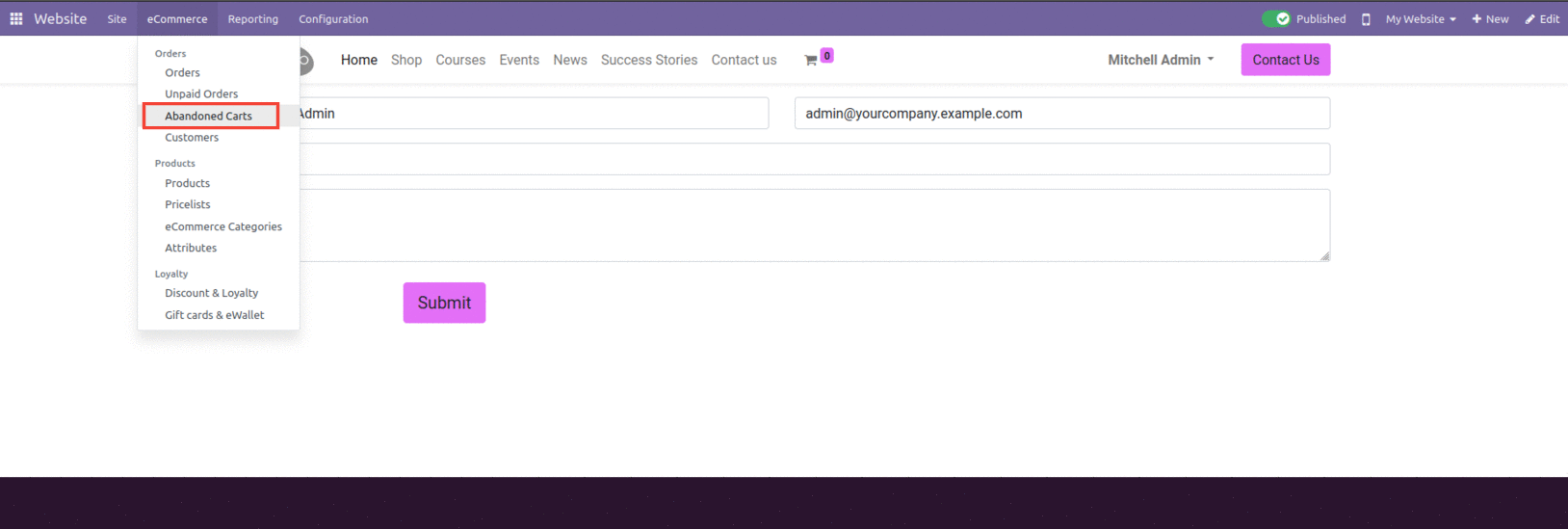Select Orders menu entry
This screenshot has height=529, width=1568.
[x=182, y=72]
